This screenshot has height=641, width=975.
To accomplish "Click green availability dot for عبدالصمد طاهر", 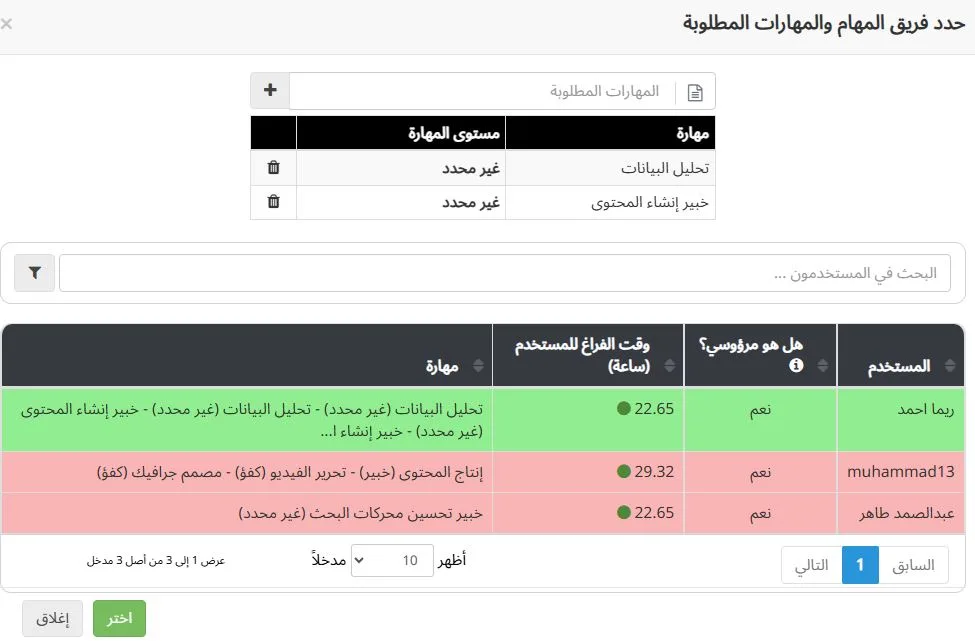I will pyautogui.click(x=624, y=512).
